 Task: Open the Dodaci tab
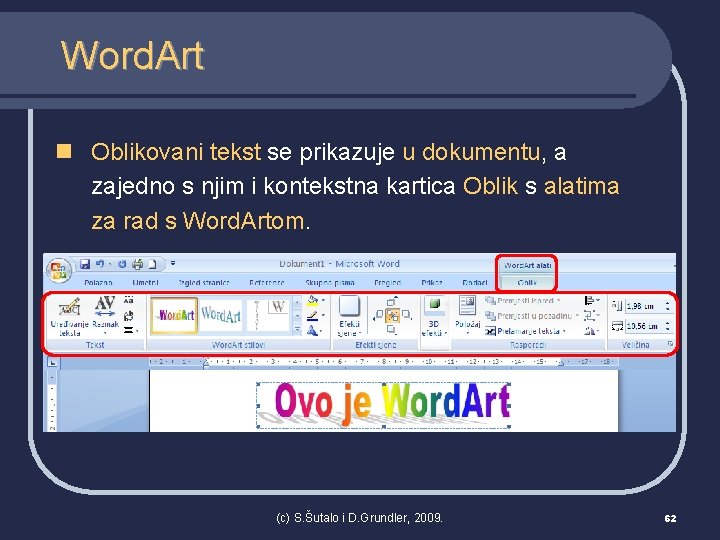click(x=475, y=282)
